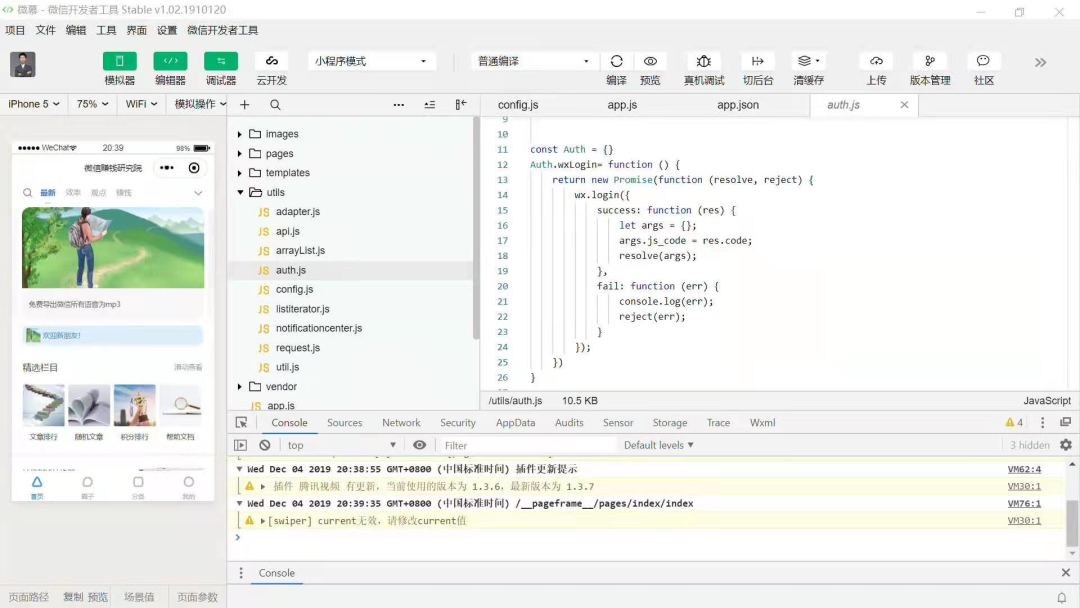Switch to the config.js editor tab

[x=518, y=105]
